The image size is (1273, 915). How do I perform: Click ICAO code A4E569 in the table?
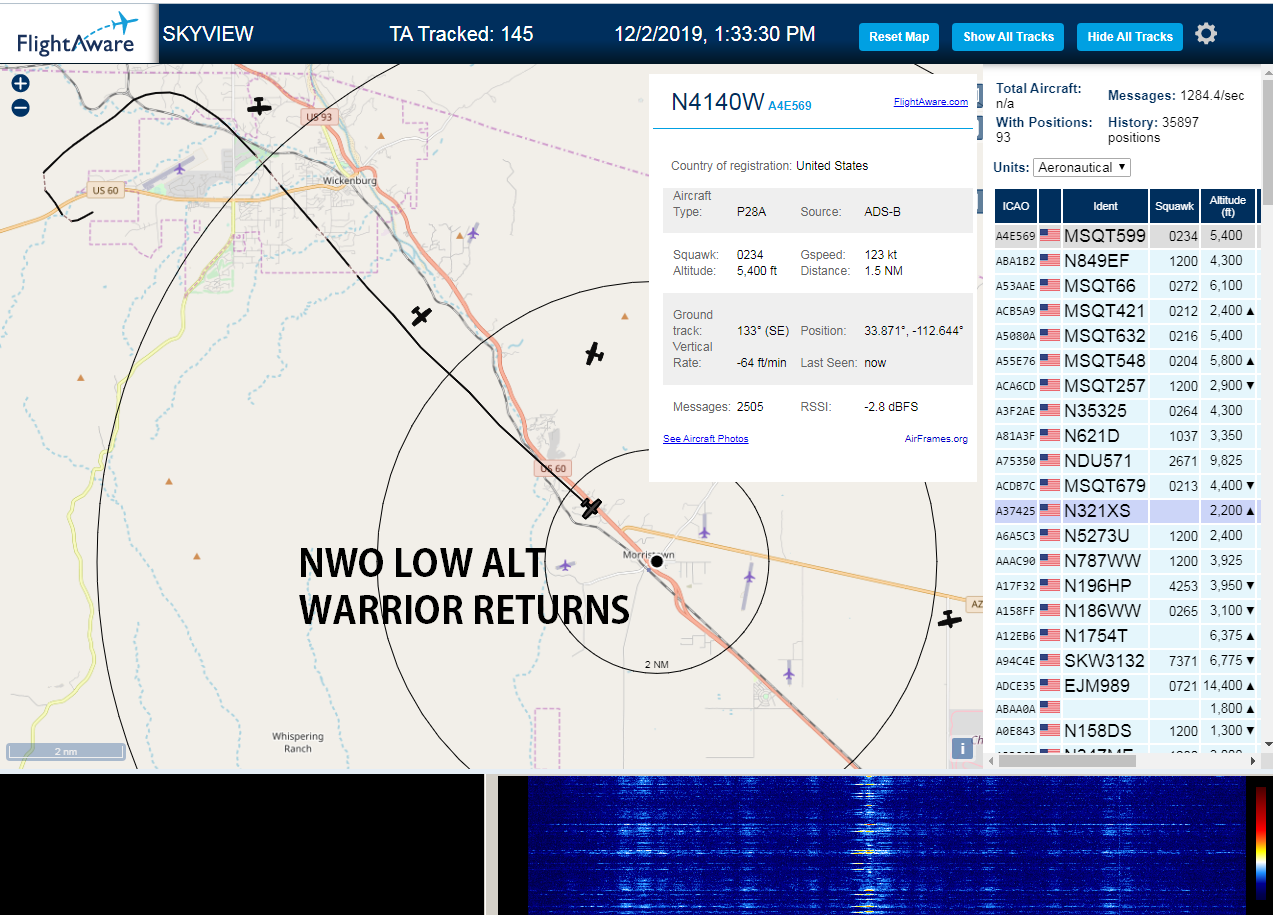click(x=1014, y=236)
